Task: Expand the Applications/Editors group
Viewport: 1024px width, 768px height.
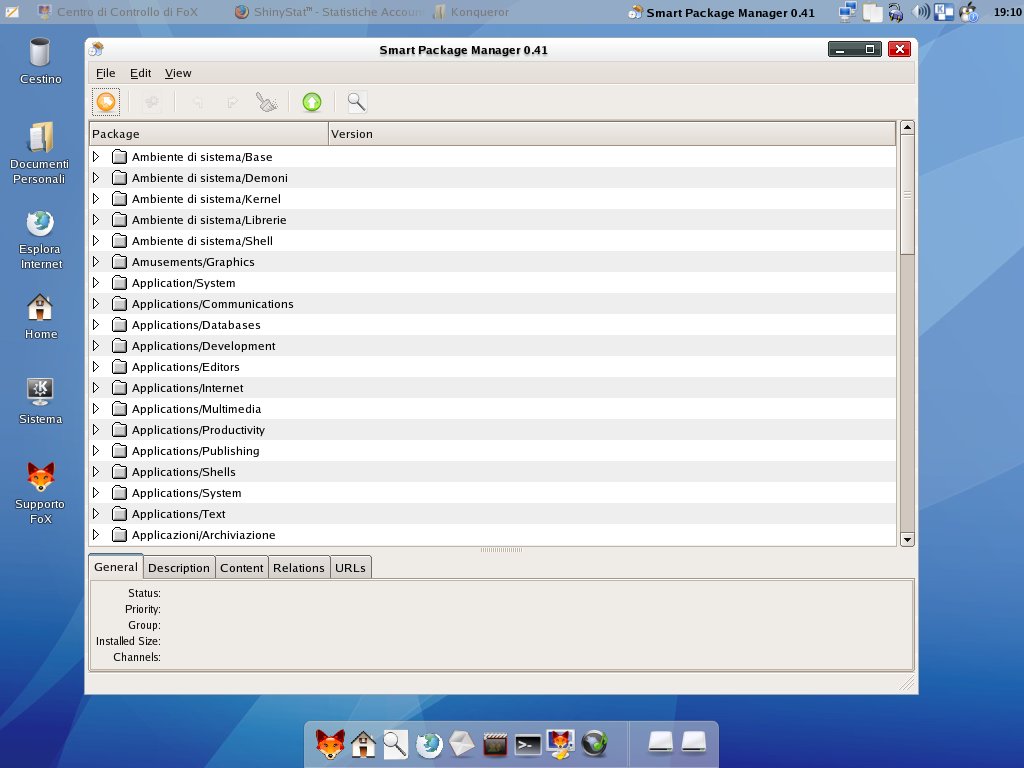Action: pos(96,366)
